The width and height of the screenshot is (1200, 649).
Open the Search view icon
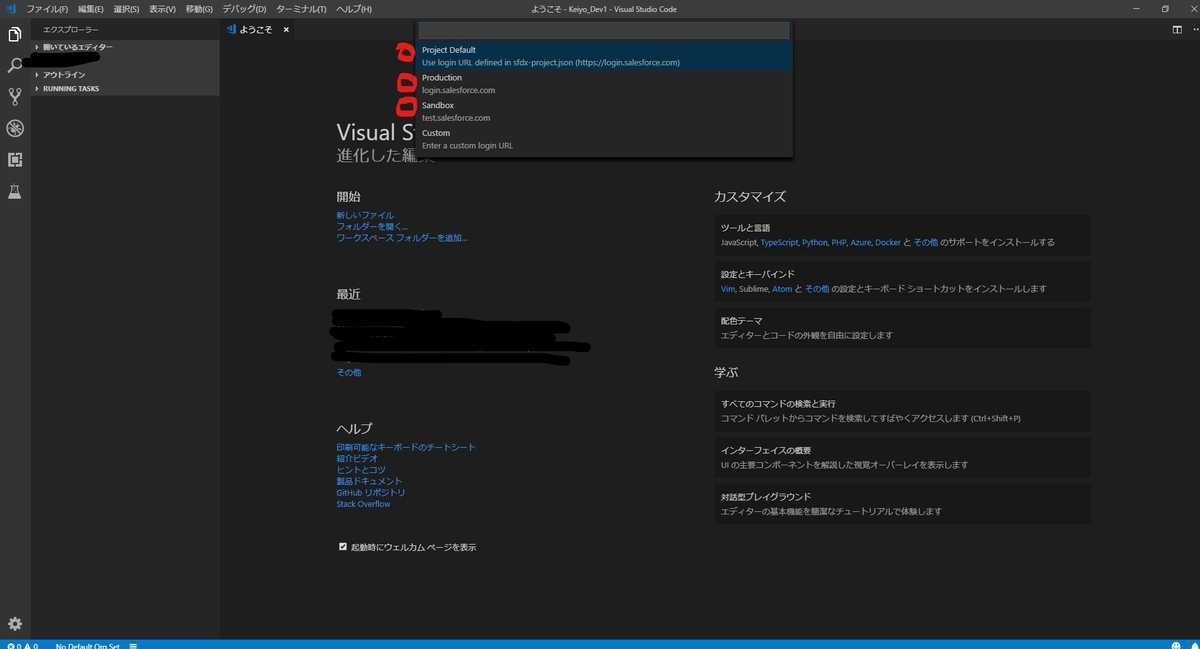pos(15,65)
